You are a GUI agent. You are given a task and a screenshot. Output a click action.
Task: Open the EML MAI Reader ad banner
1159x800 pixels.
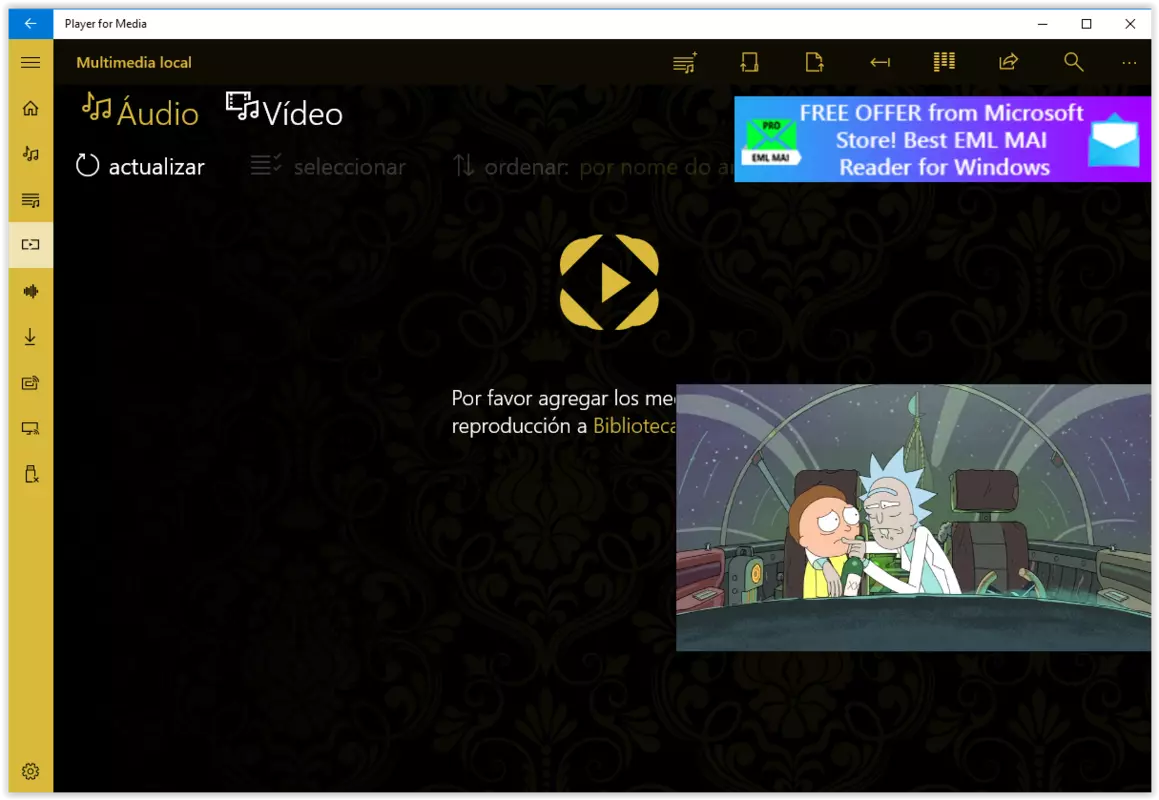pyautogui.click(x=942, y=140)
